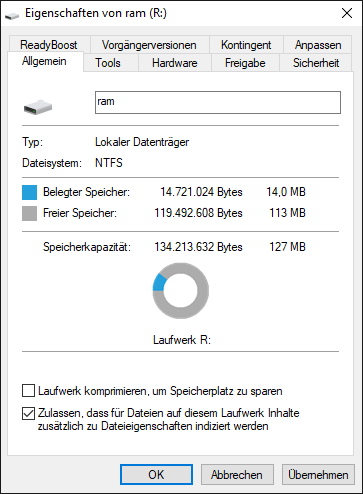The height and width of the screenshot is (494, 363).
Task: Click the large drive icon beside the name field
Action: click(38, 107)
